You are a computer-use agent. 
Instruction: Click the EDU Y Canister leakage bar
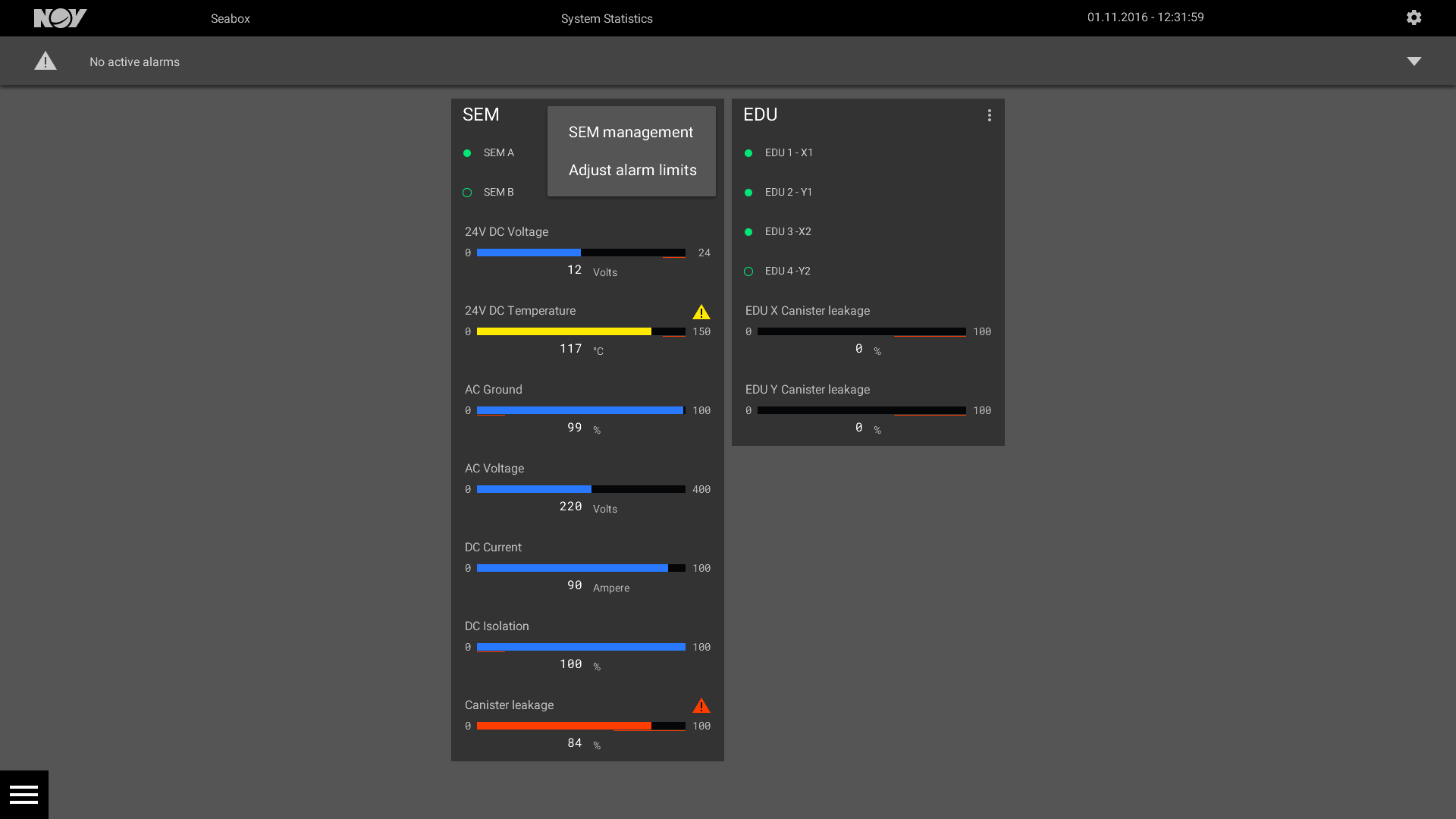click(x=861, y=410)
